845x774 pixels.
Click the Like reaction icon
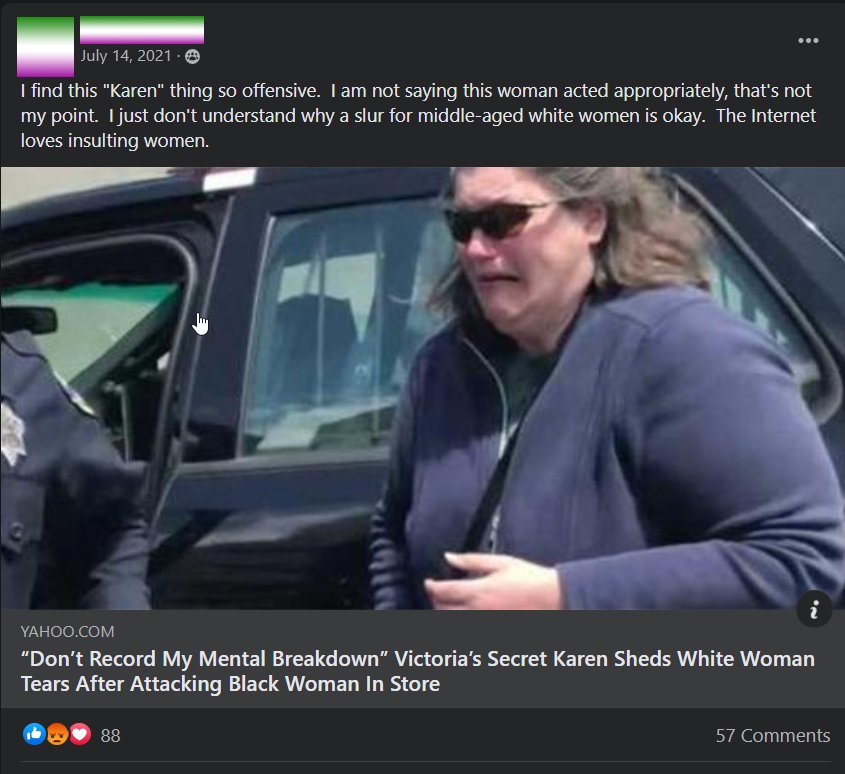click(x=34, y=734)
